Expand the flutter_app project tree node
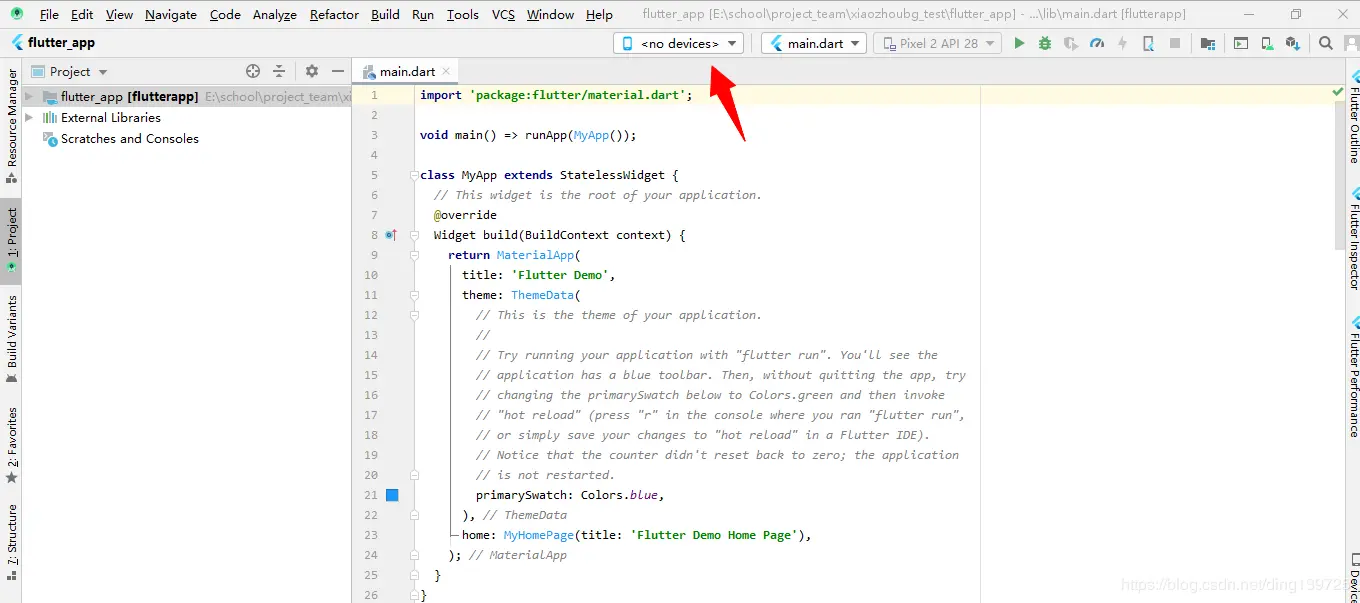Screen dimensions: 1360x603 pos(29,97)
